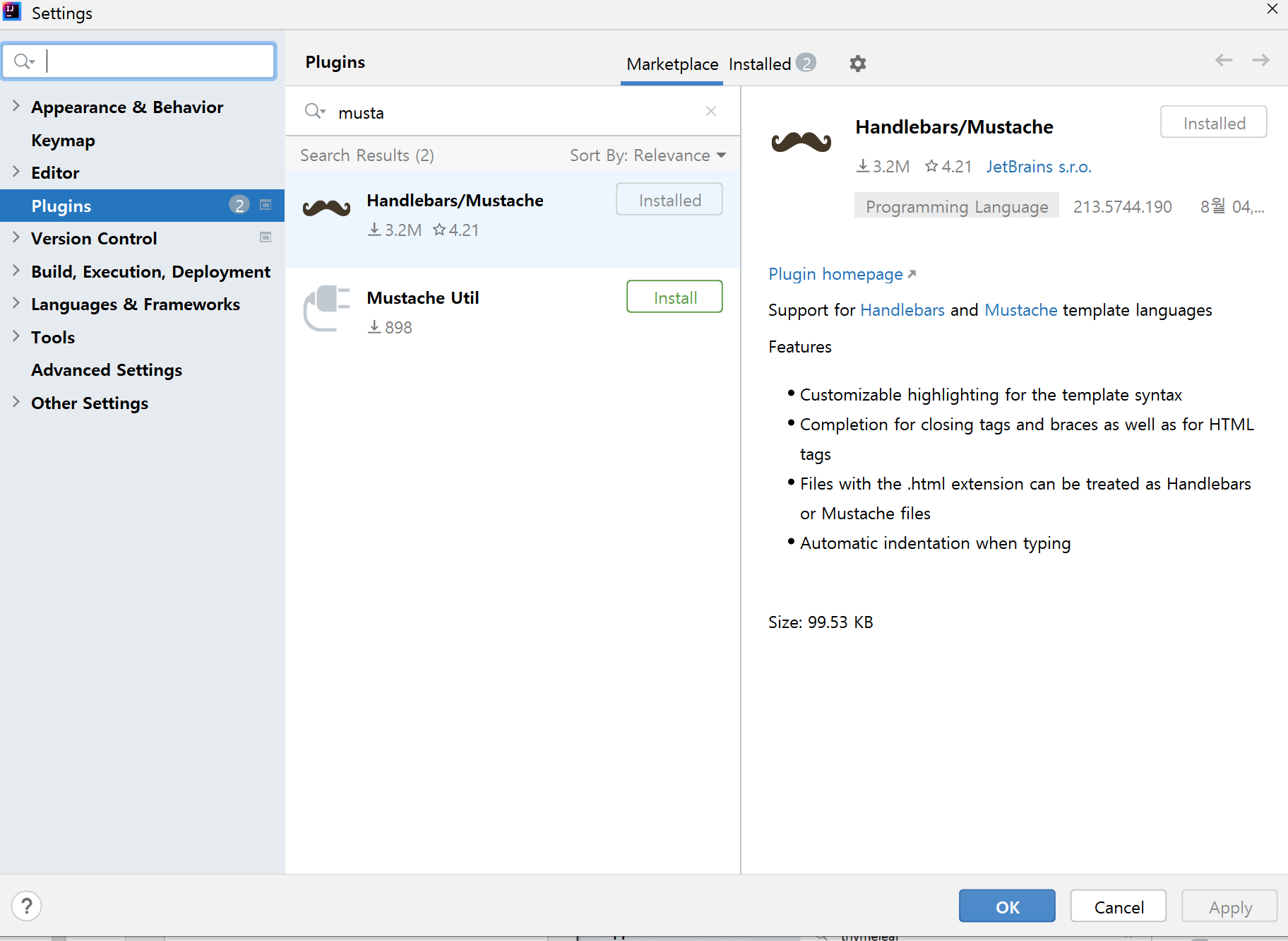Close the Settings dialog window
This screenshot has width=1288, height=941.
click(1272, 9)
